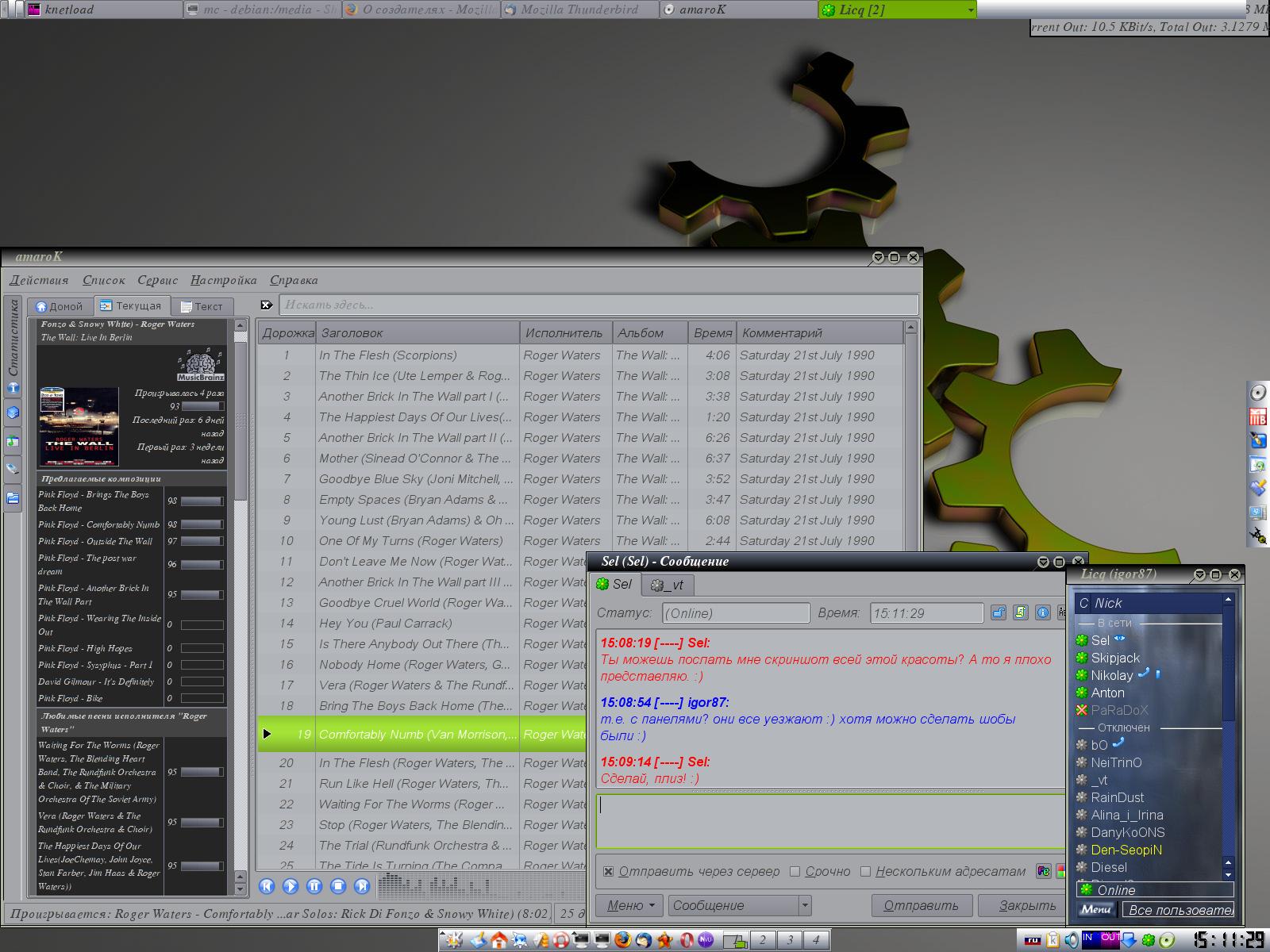Click the Licq green flower tray icon
Viewport: 1270px width, 952px height.
tap(1148, 940)
